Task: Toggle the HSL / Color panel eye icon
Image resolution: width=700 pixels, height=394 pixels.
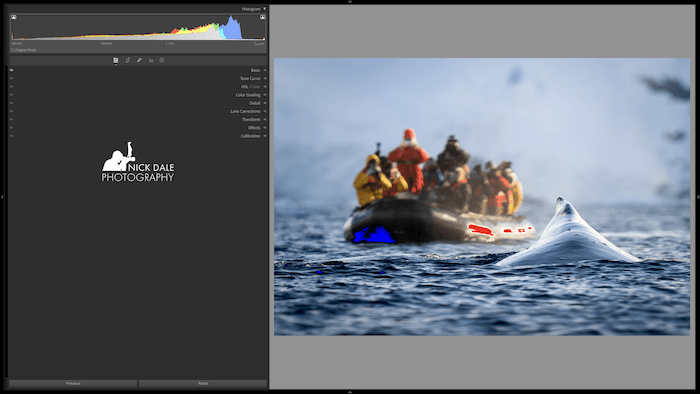Action: (12, 87)
